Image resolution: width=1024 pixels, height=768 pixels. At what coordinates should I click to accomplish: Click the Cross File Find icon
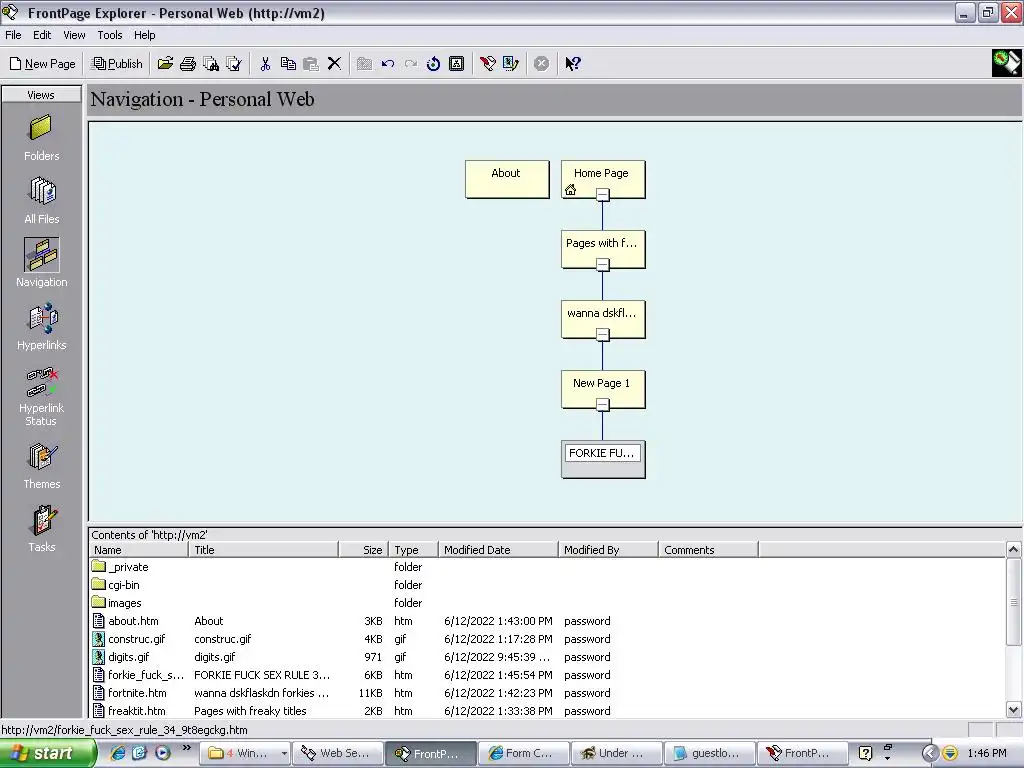tap(211, 63)
